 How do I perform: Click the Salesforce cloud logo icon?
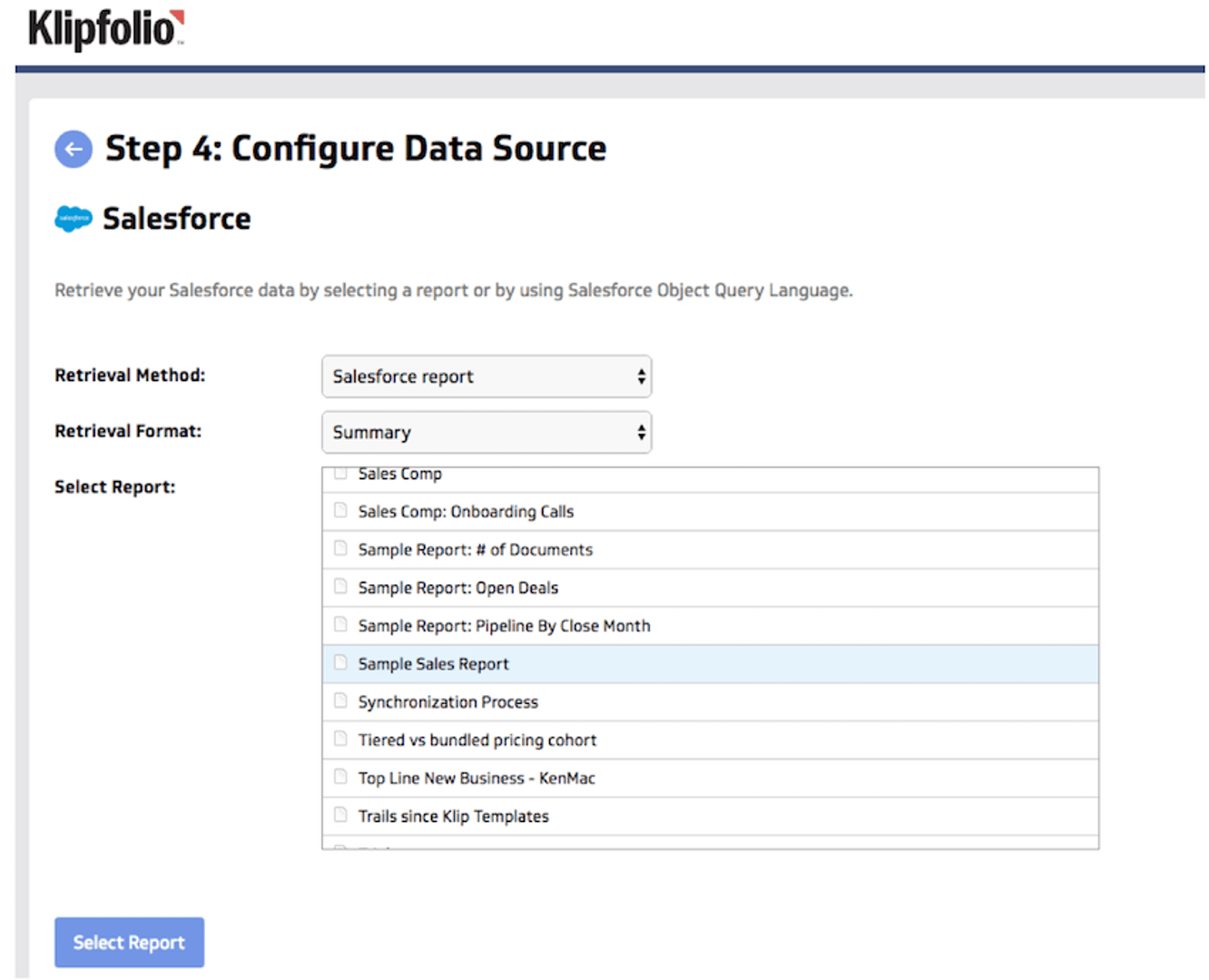pos(73,218)
